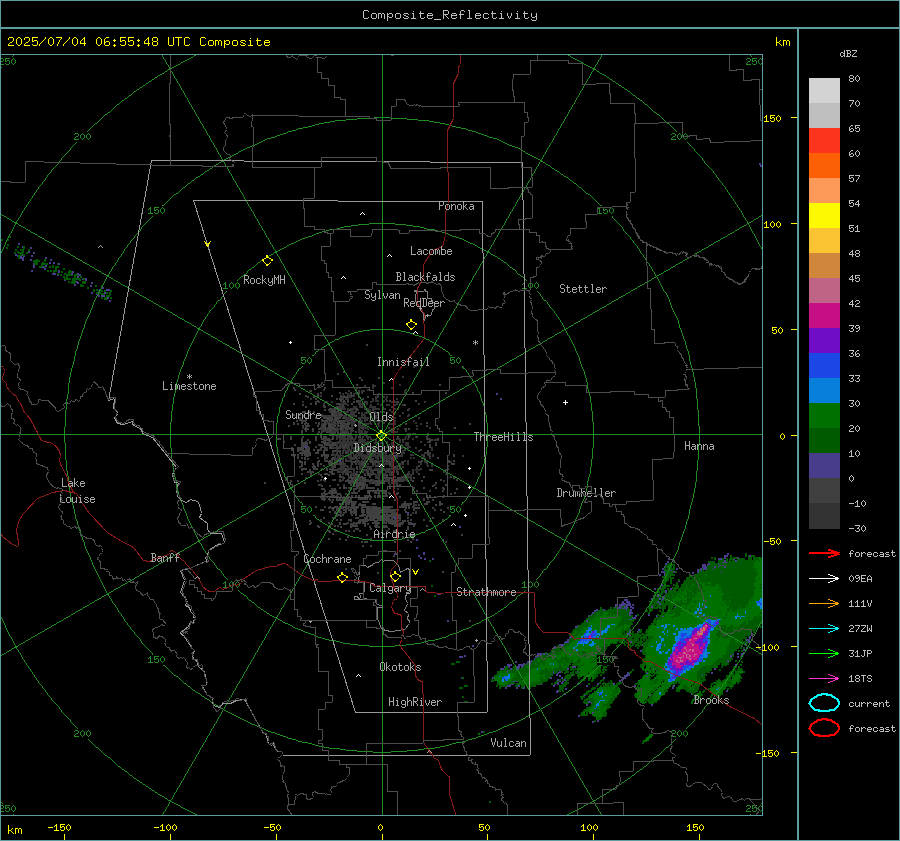Click the magenta storm core near Brooks
The height and width of the screenshot is (841, 900).
(692, 646)
